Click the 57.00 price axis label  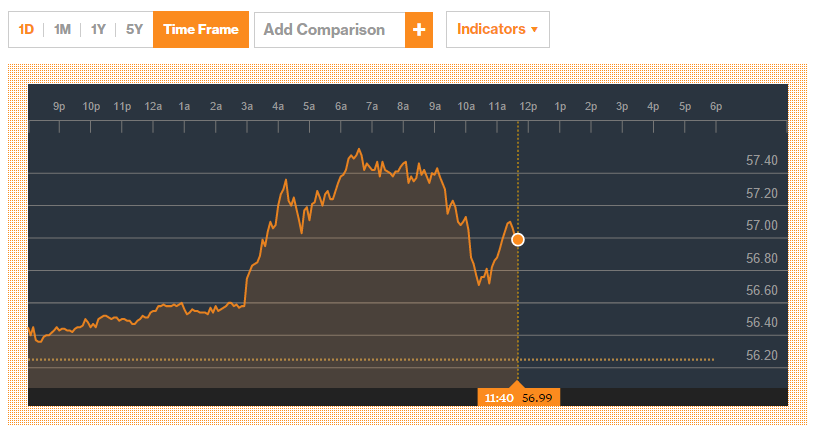coord(762,226)
